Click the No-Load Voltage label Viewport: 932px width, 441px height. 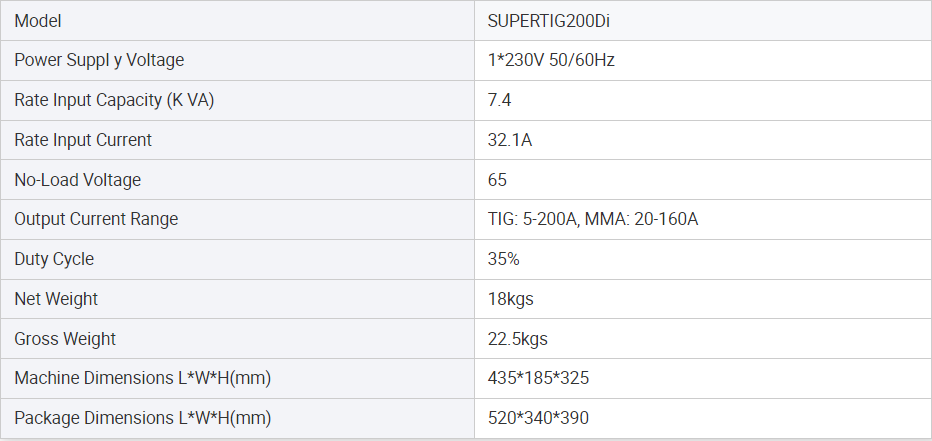coord(78,179)
